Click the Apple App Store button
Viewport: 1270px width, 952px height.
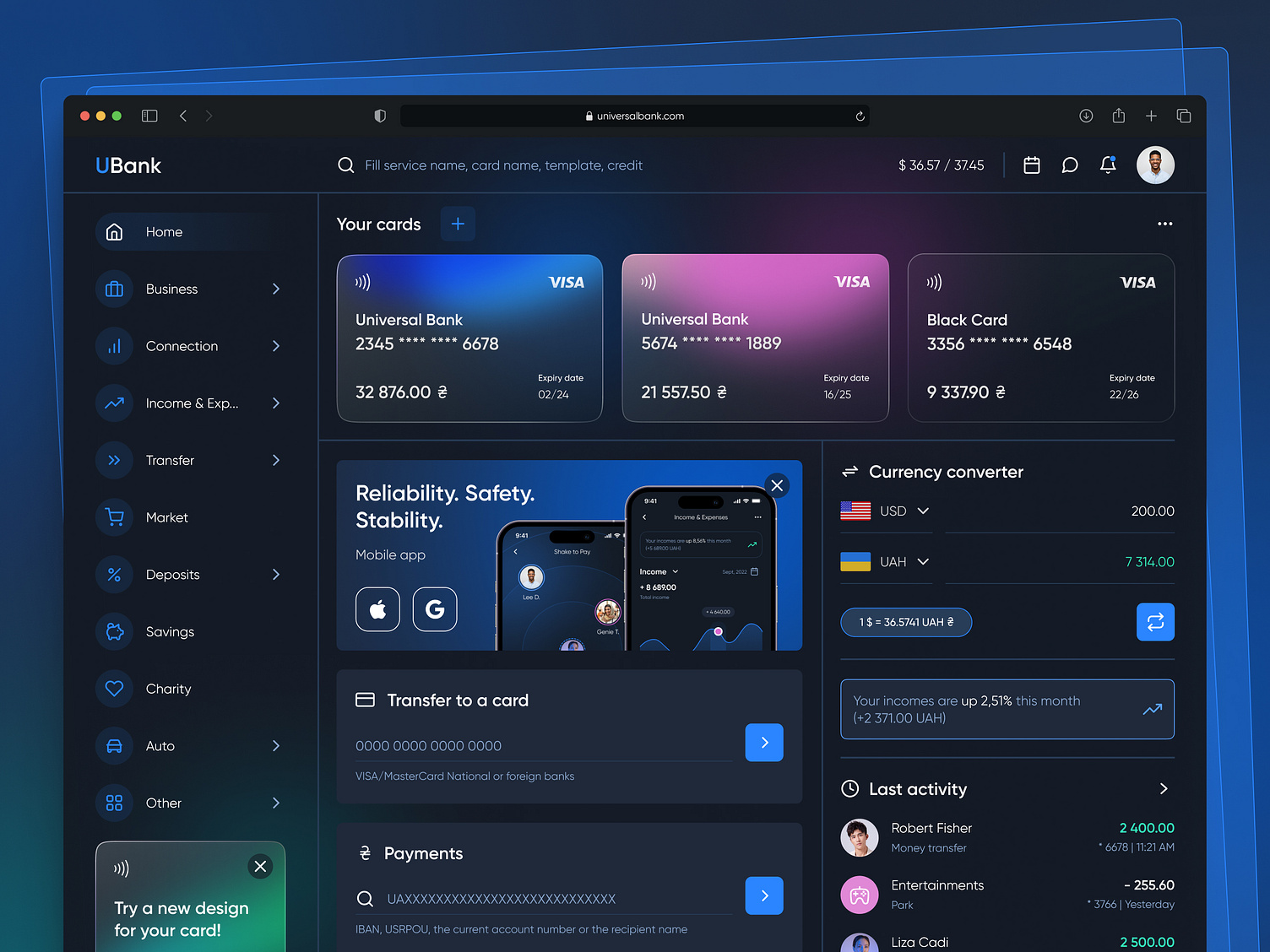[x=377, y=609]
